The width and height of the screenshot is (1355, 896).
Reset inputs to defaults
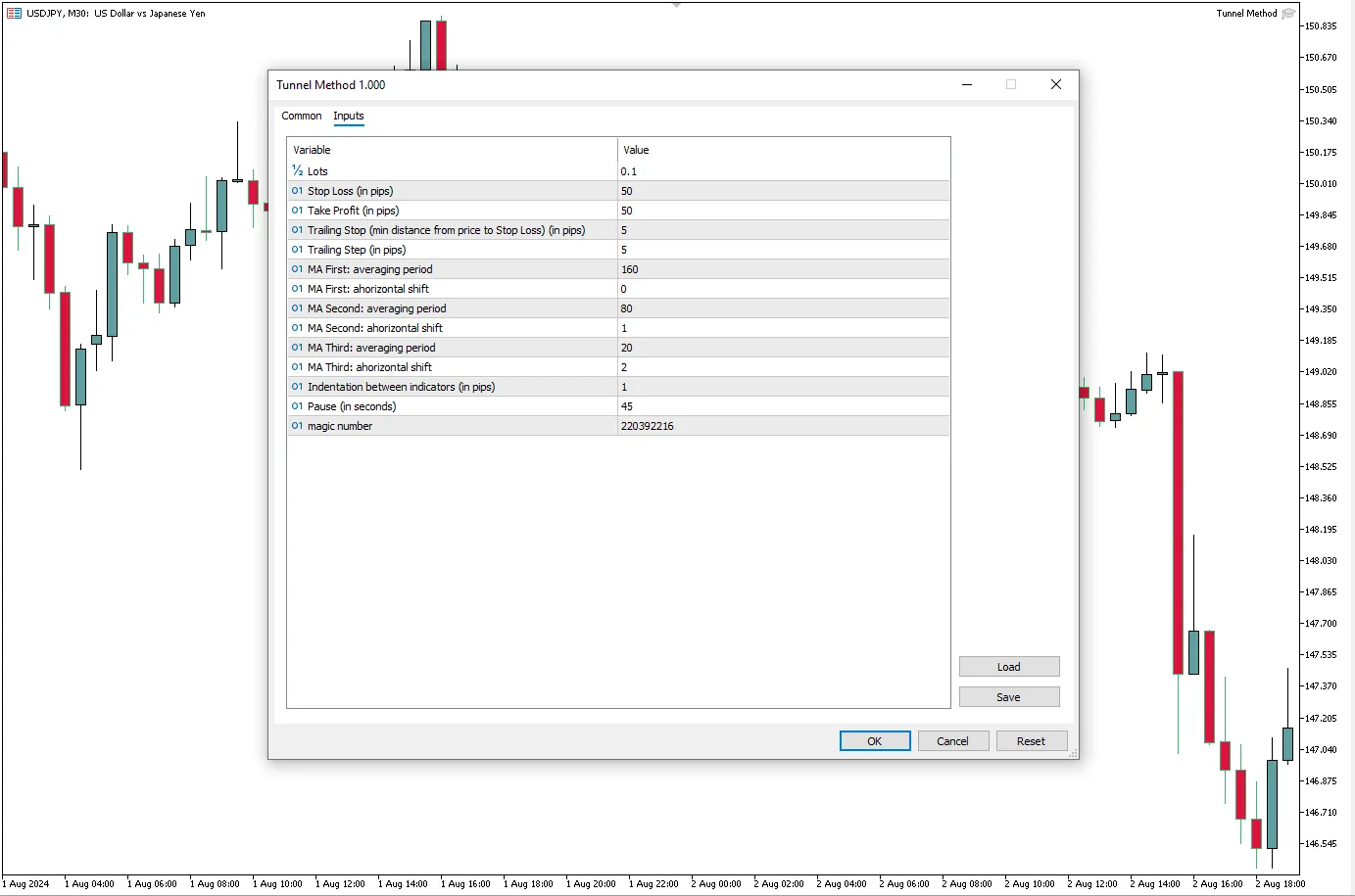[1032, 741]
